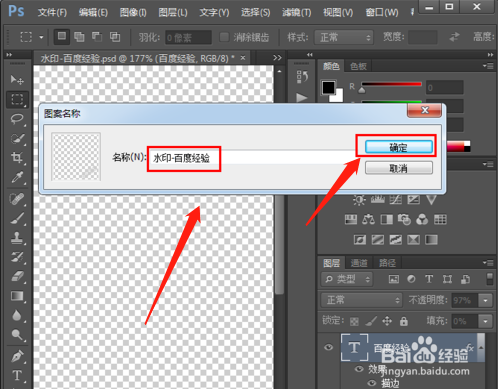The width and height of the screenshot is (498, 389).
Task: Select the Pen tool
Action: (17, 356)
